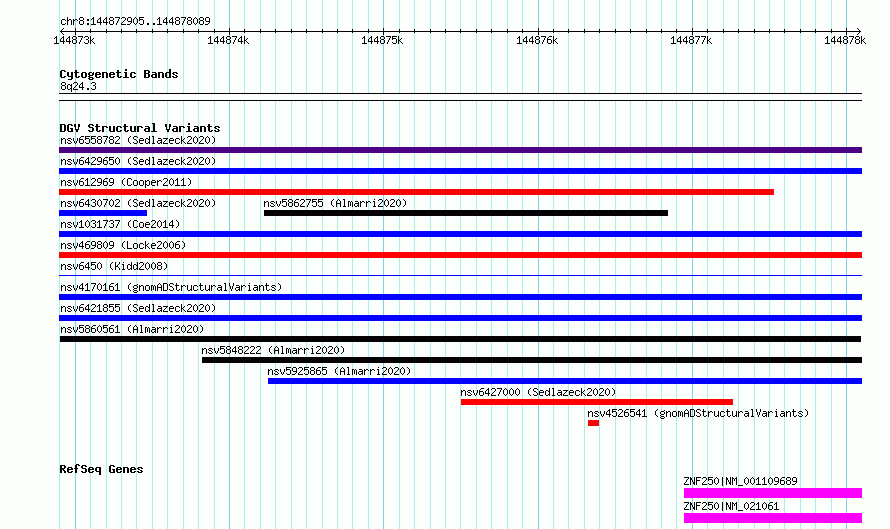890x529 pixels.
Task: Click ruler position 144874k
Action: point(228,40)
